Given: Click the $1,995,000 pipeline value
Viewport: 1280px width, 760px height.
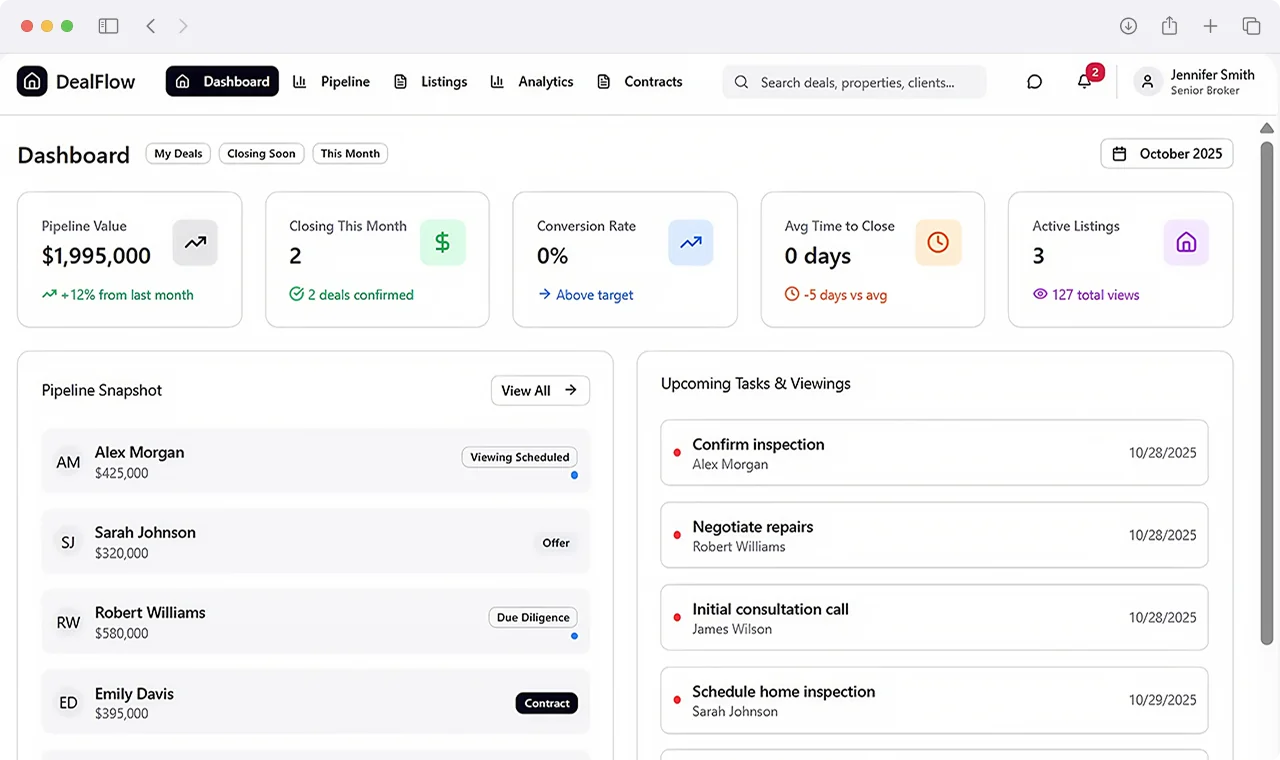Looking at the screenshot, I should 96,256.
